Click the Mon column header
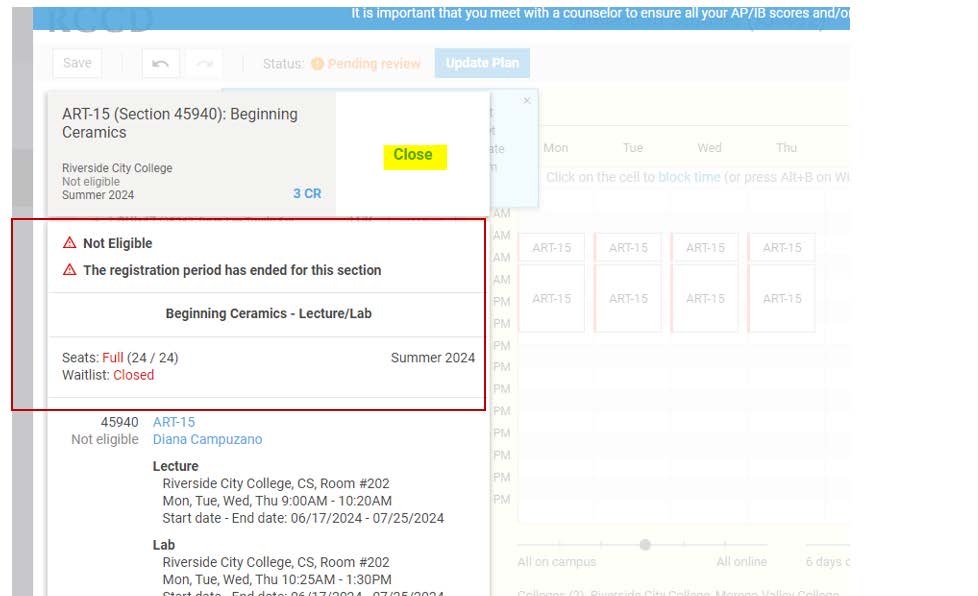 coord(556,148)
